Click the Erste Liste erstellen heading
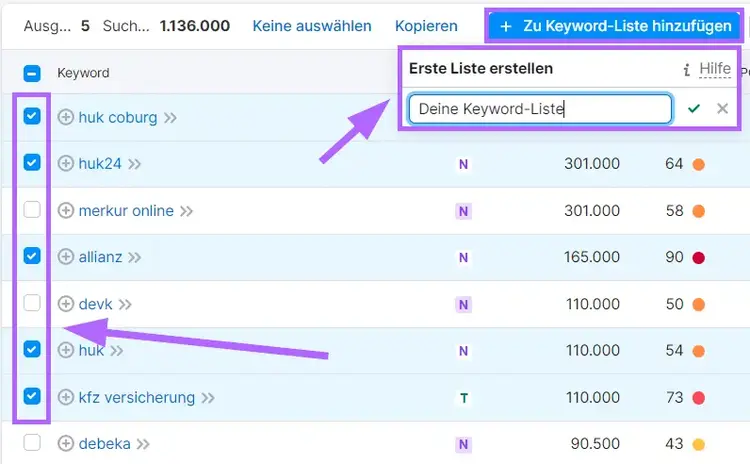 pyautogui.click(x=481, y=68)
